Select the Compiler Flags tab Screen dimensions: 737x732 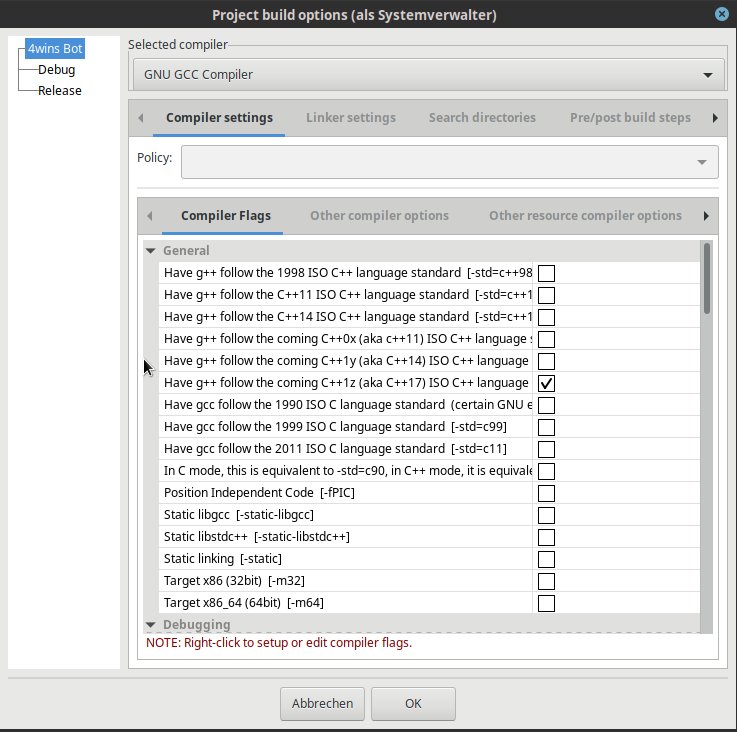(226, 216)
